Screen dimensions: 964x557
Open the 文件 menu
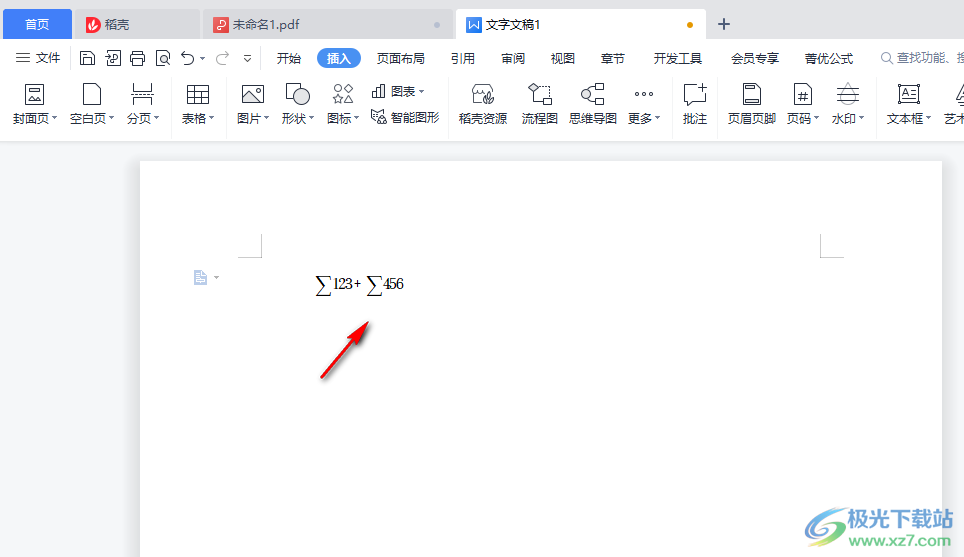(x=38, y=58)
